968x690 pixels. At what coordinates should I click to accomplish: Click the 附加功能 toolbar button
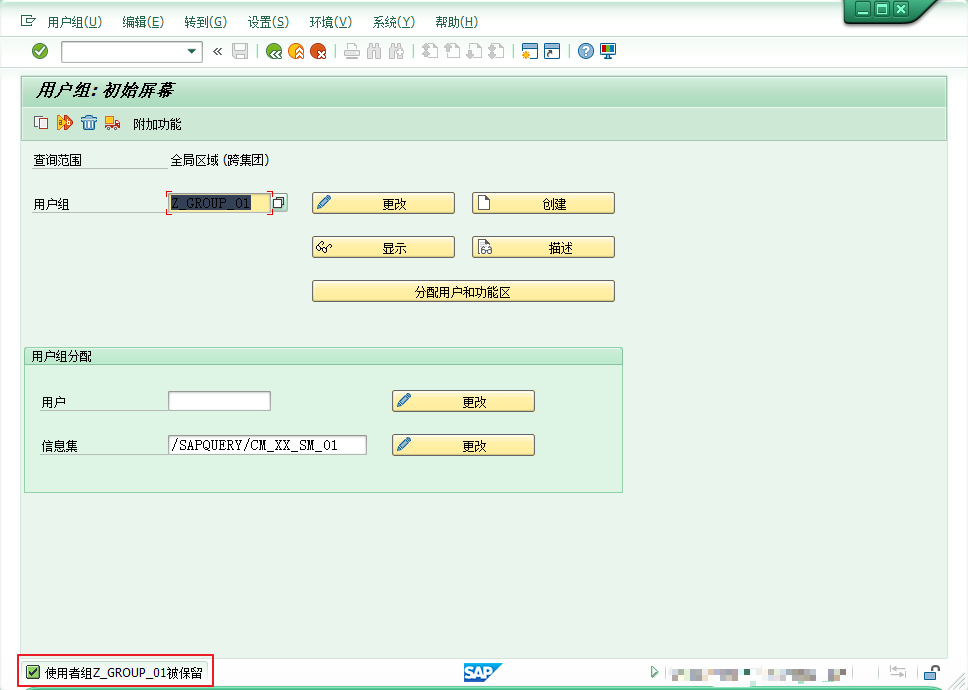coord(157,124)
